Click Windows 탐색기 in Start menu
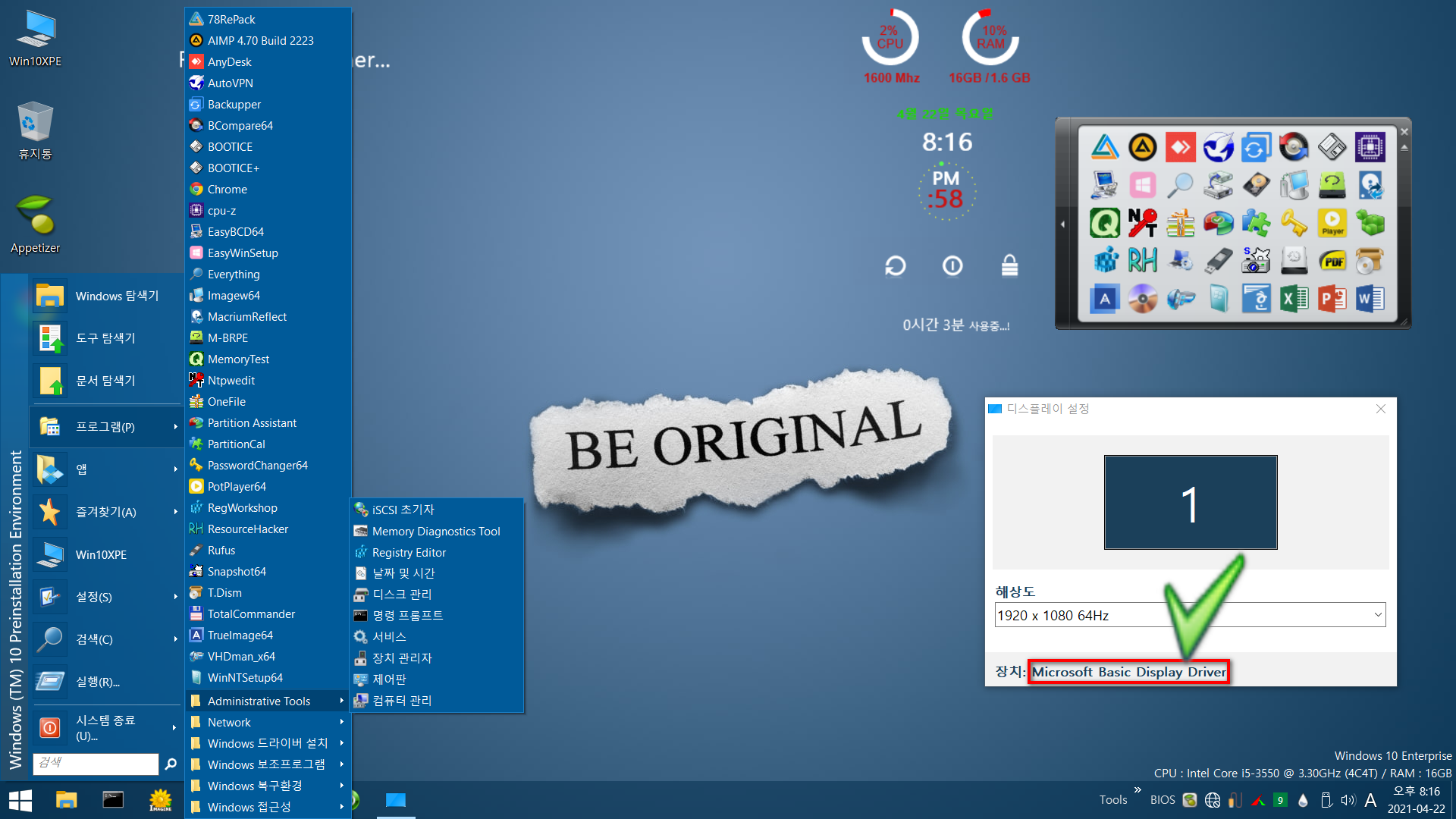 pyautogui.click(x=107, y=296)
